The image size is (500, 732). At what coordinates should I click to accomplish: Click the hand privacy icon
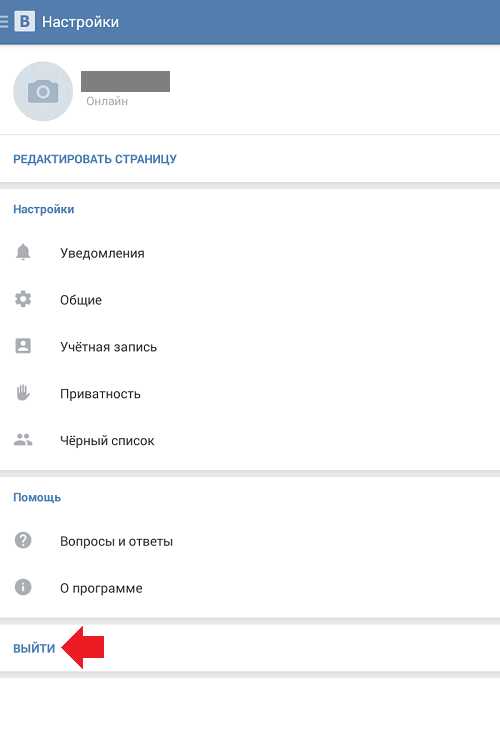click(23, 393)
